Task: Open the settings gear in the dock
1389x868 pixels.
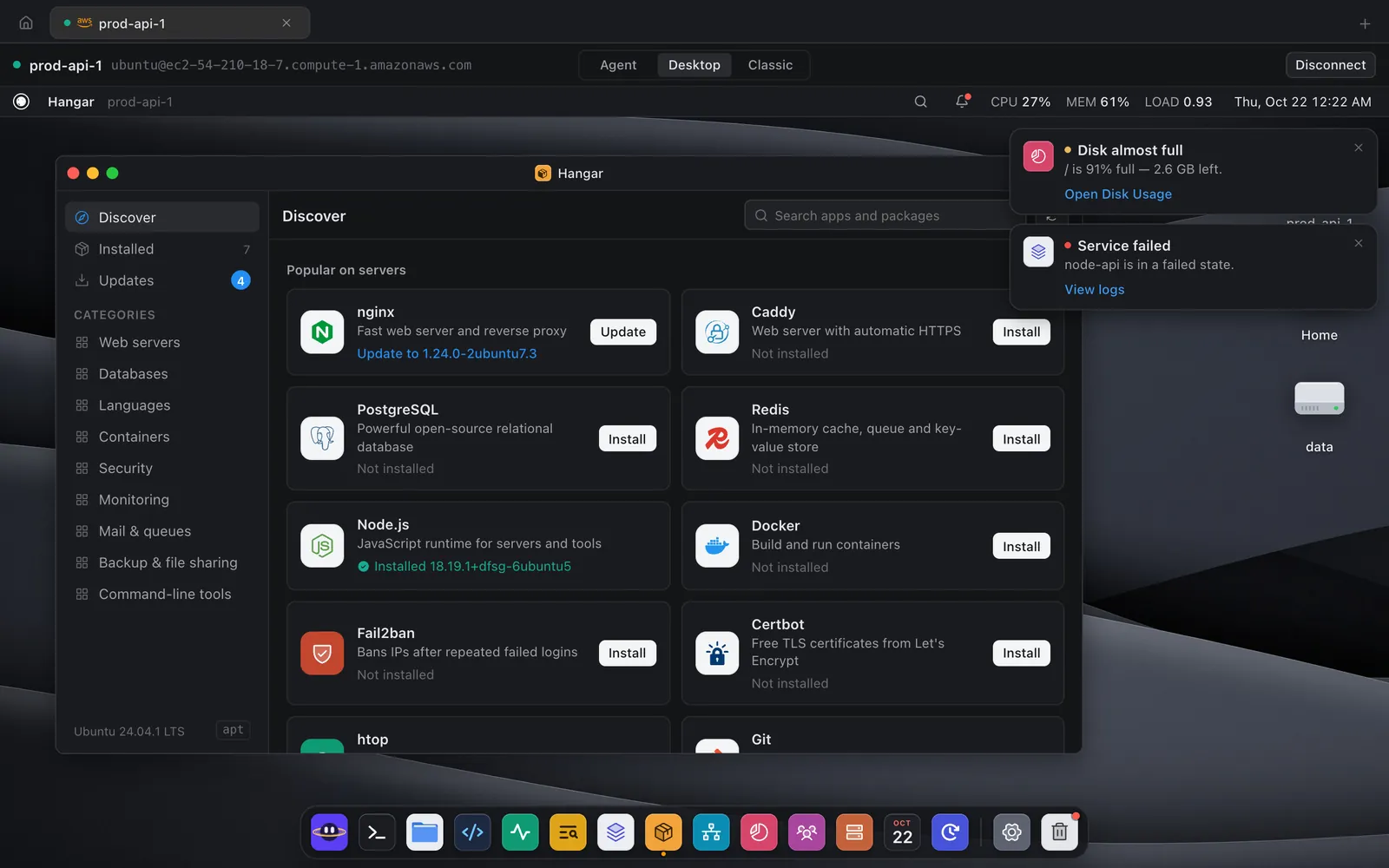Action: click(1011, 832)
